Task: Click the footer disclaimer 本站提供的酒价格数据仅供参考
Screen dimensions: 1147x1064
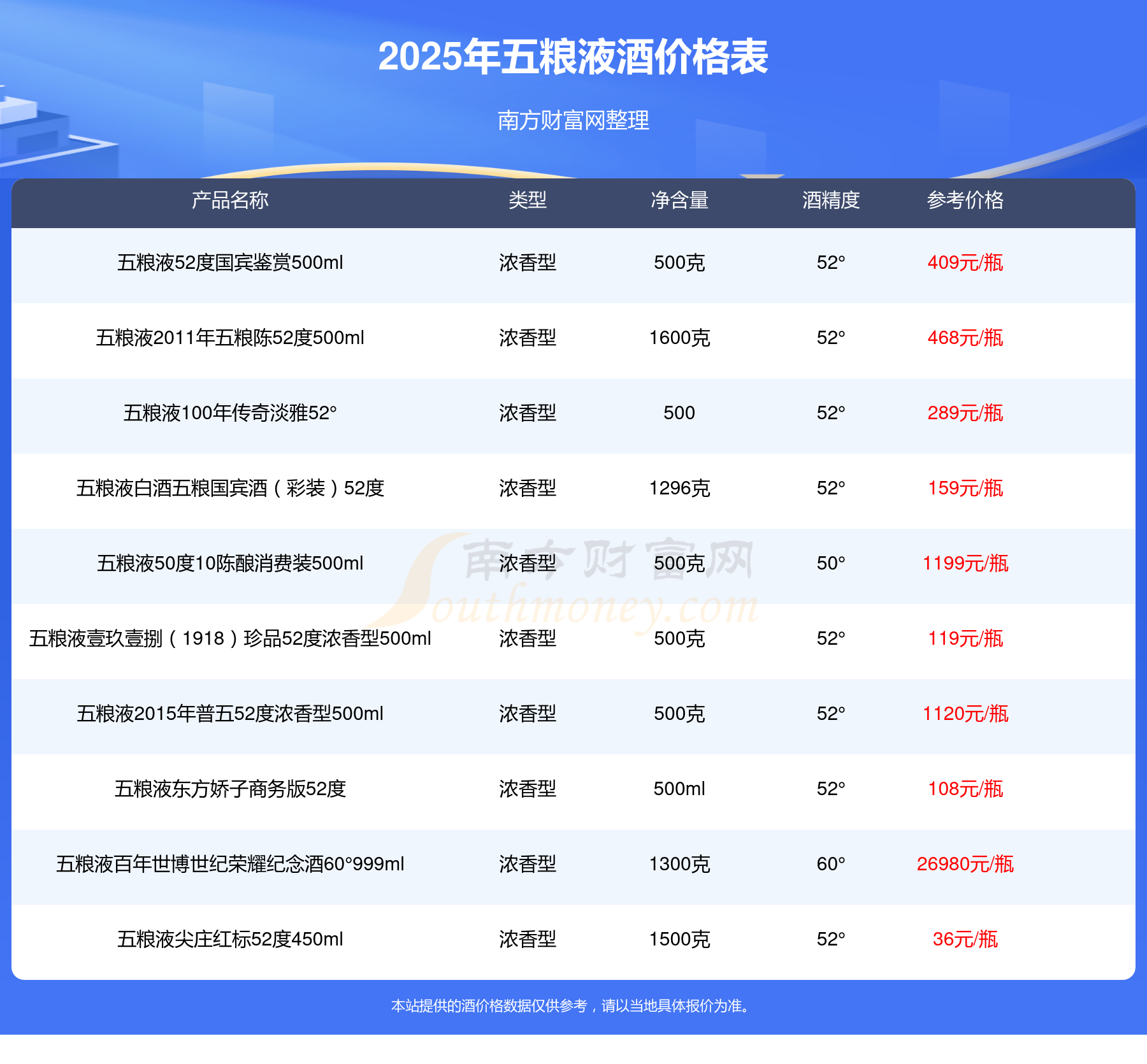Action: click(489, 1006)
